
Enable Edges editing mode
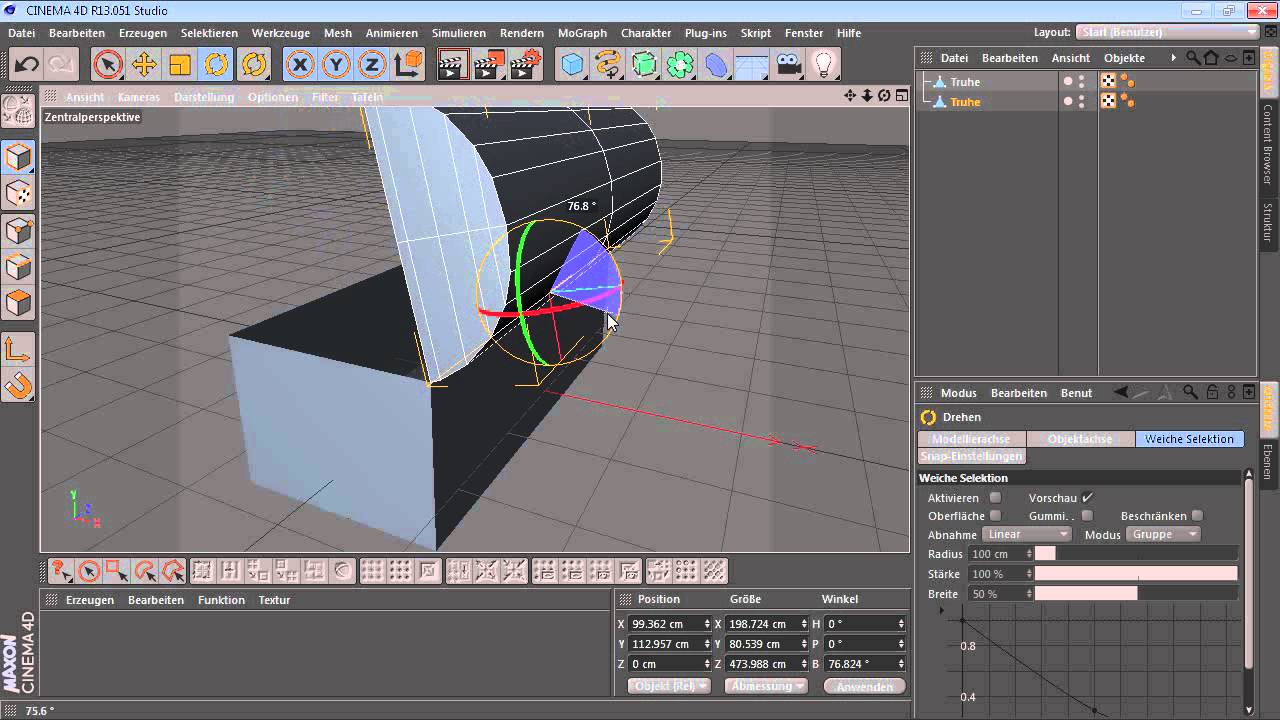[x=19, y=266]
